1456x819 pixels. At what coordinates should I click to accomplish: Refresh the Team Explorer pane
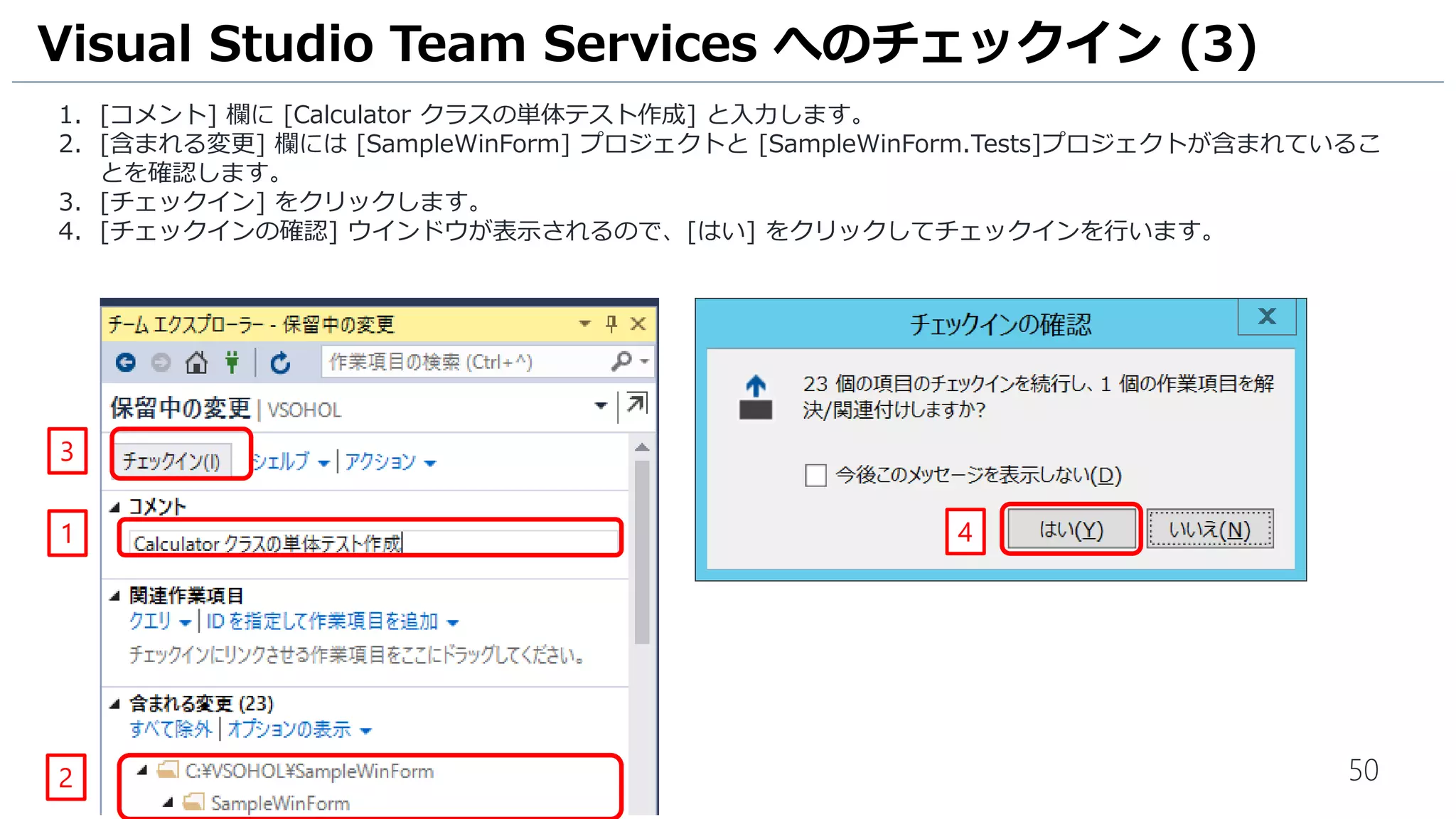(280, 363)
